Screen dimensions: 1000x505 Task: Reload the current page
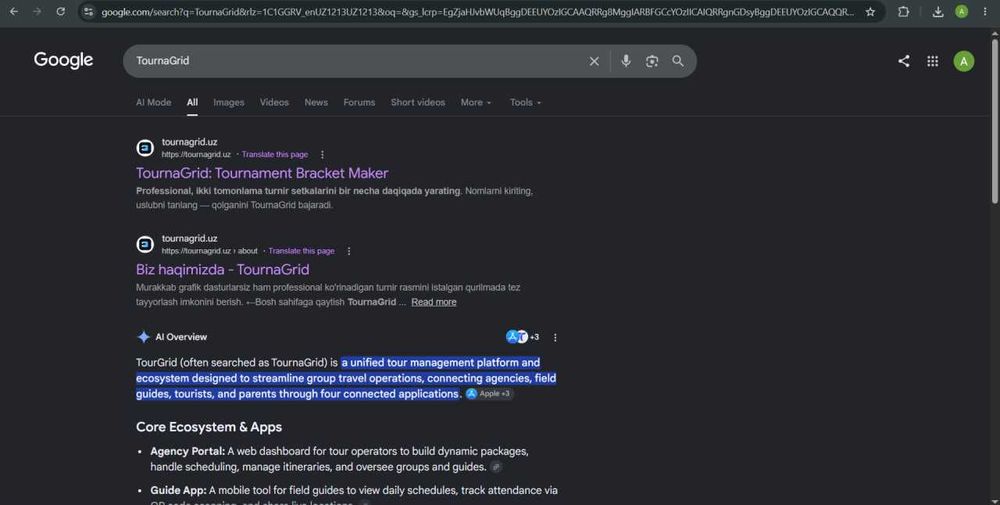pyautogui.click(x=61, y=11)
